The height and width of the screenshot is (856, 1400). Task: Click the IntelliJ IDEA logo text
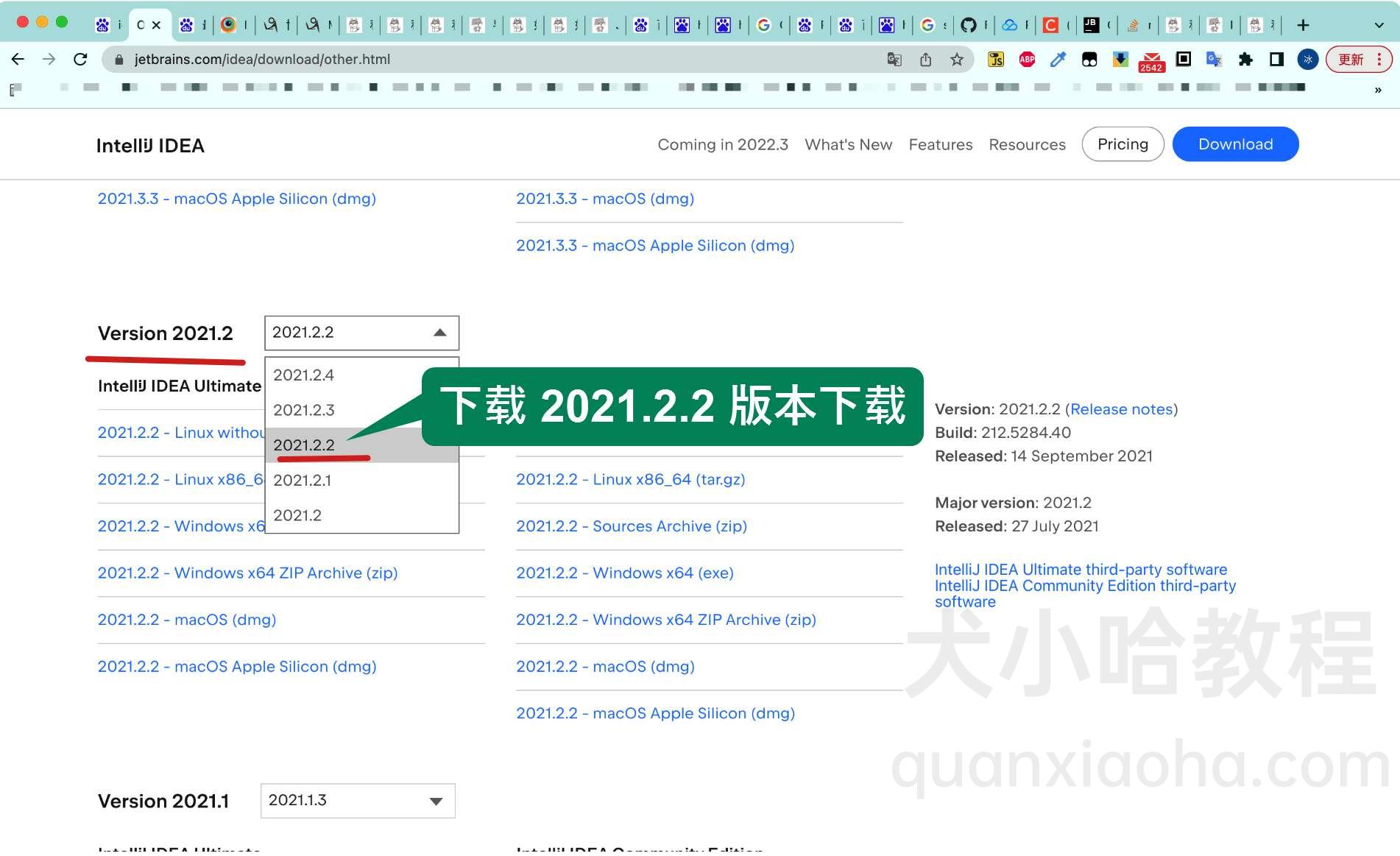[x=150, y=146]
